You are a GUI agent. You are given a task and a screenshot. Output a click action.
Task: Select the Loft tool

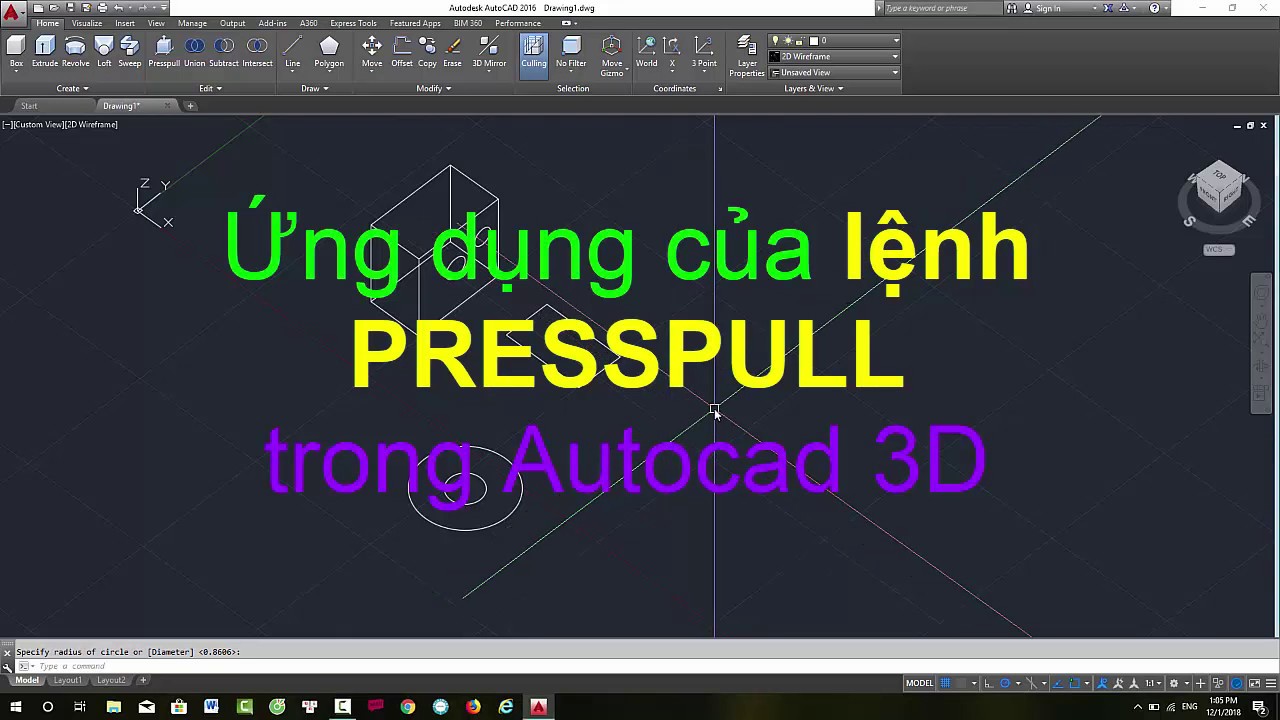click(104, 52)
